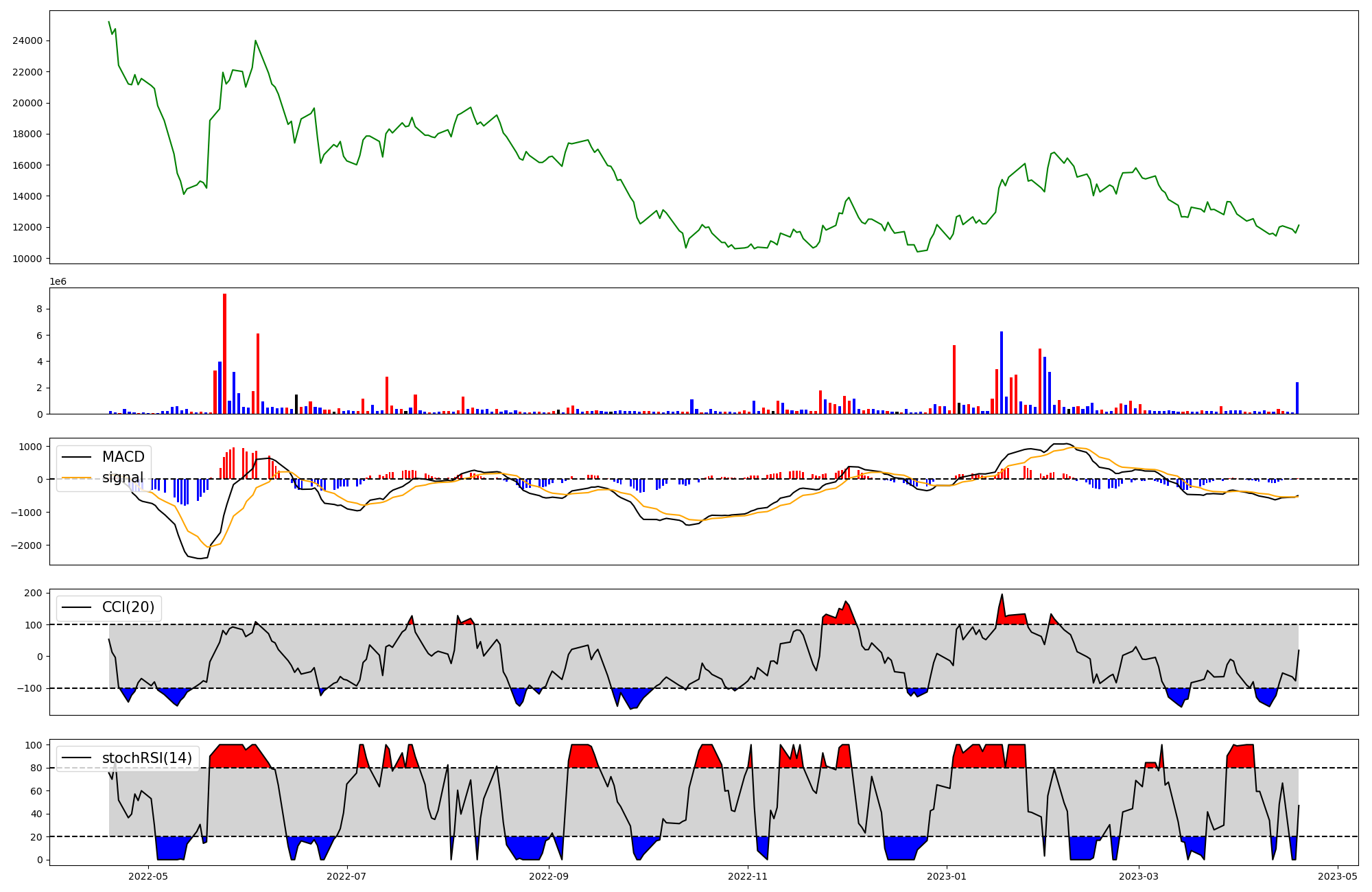The height and width of the screenshot is (892, 1372).
Task: Click the 10000 price axis label
Action: coord(27,259)
